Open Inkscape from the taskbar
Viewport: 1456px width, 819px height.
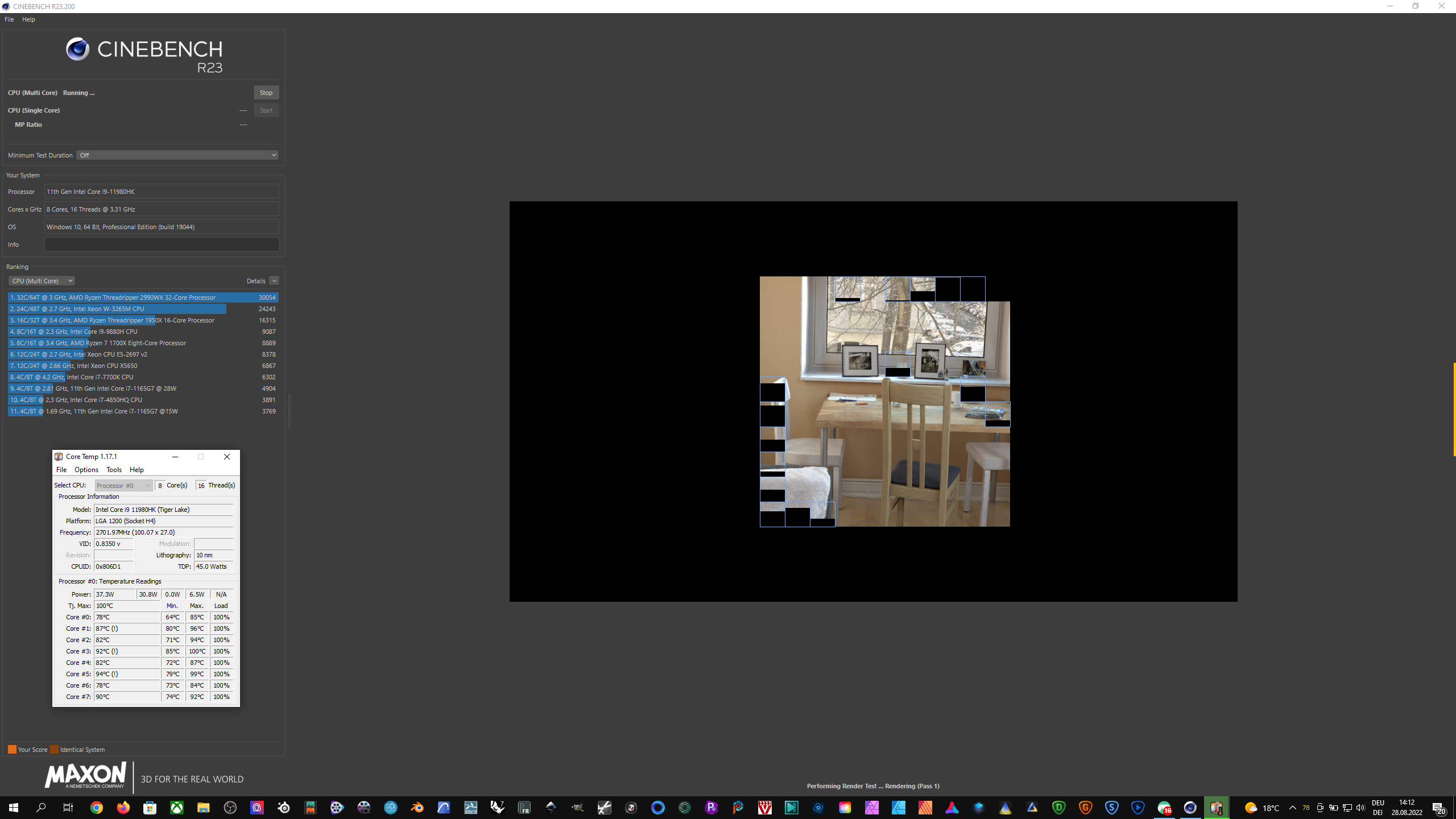pos(551,808)
